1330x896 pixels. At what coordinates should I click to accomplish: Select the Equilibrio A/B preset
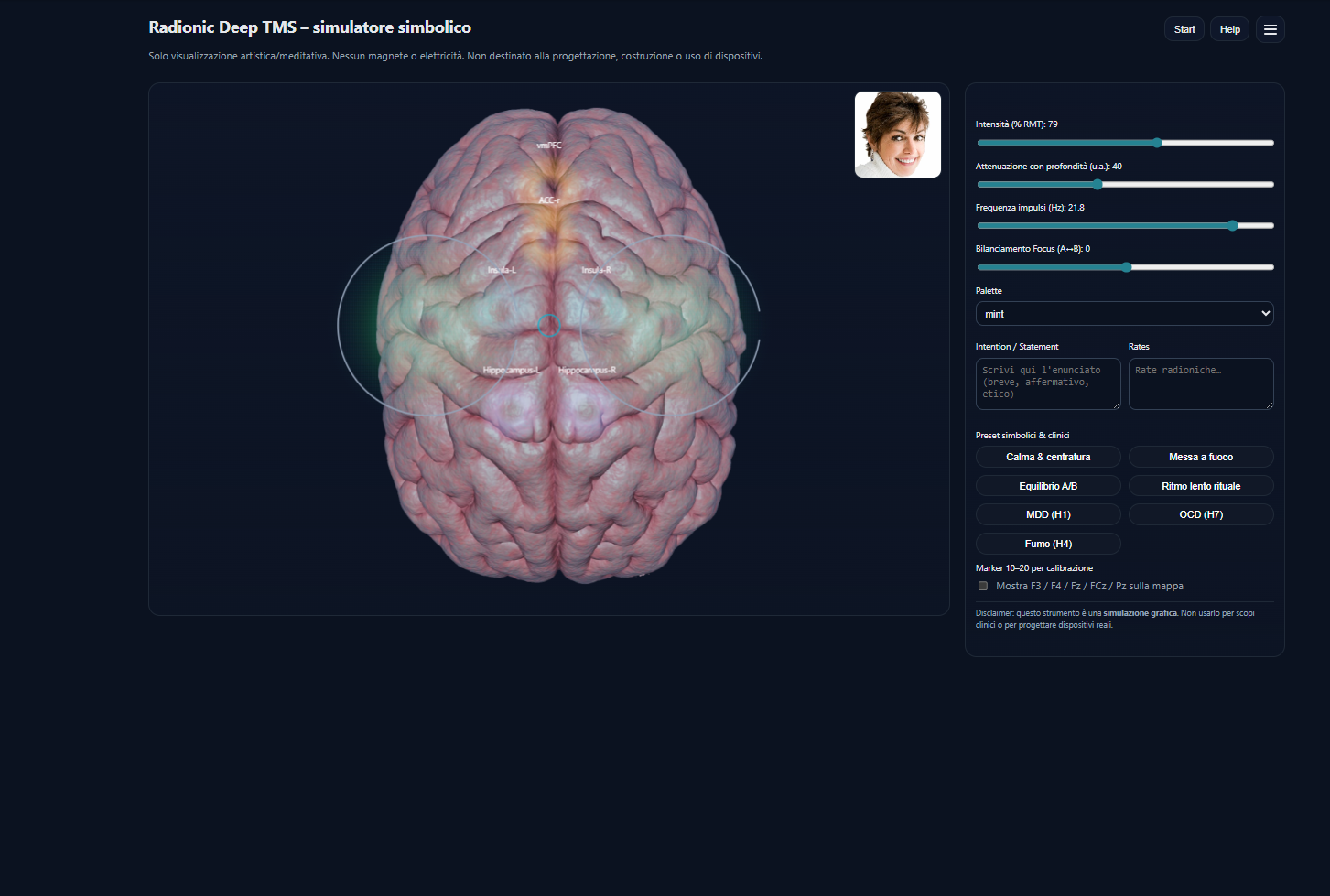(1048, 486)
